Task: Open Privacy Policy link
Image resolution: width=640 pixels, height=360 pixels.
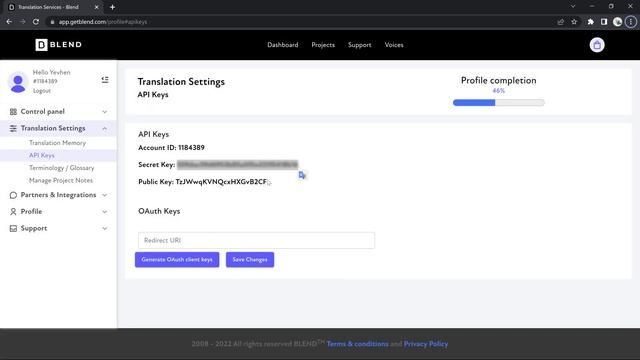Action: [x=426, y=344]
